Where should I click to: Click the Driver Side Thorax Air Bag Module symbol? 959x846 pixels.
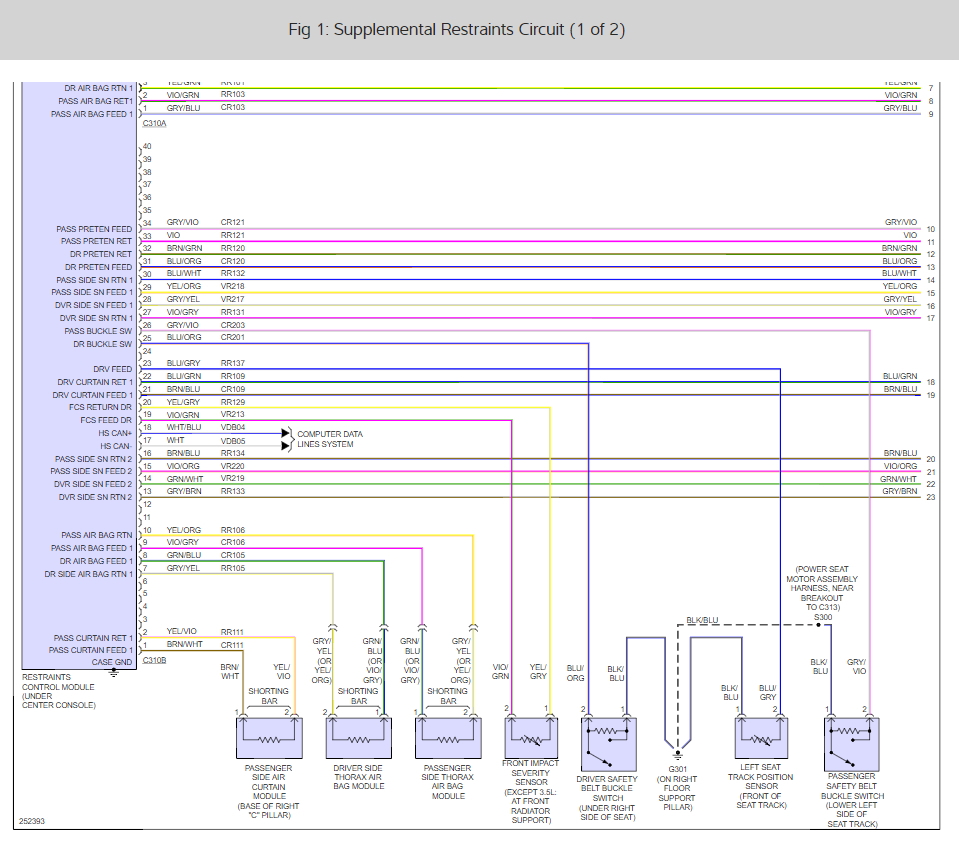pyautogui.click(x=358, y=738)
